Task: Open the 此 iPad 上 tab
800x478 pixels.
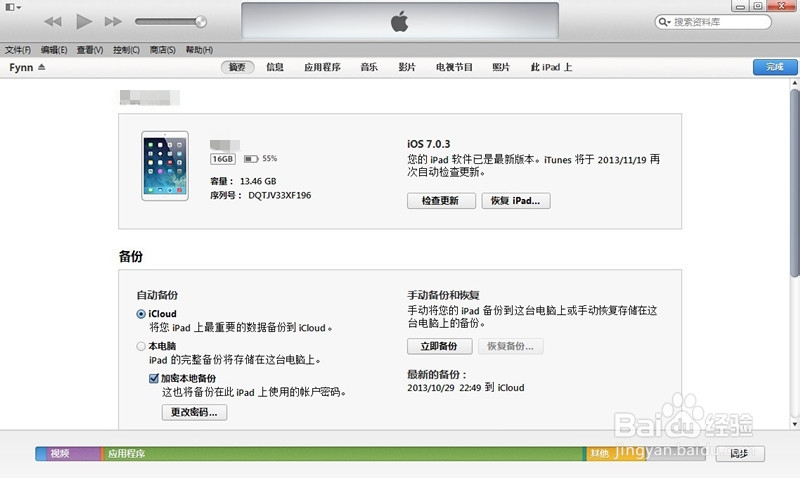Action: pyautogui.click(x=551, y=67)
